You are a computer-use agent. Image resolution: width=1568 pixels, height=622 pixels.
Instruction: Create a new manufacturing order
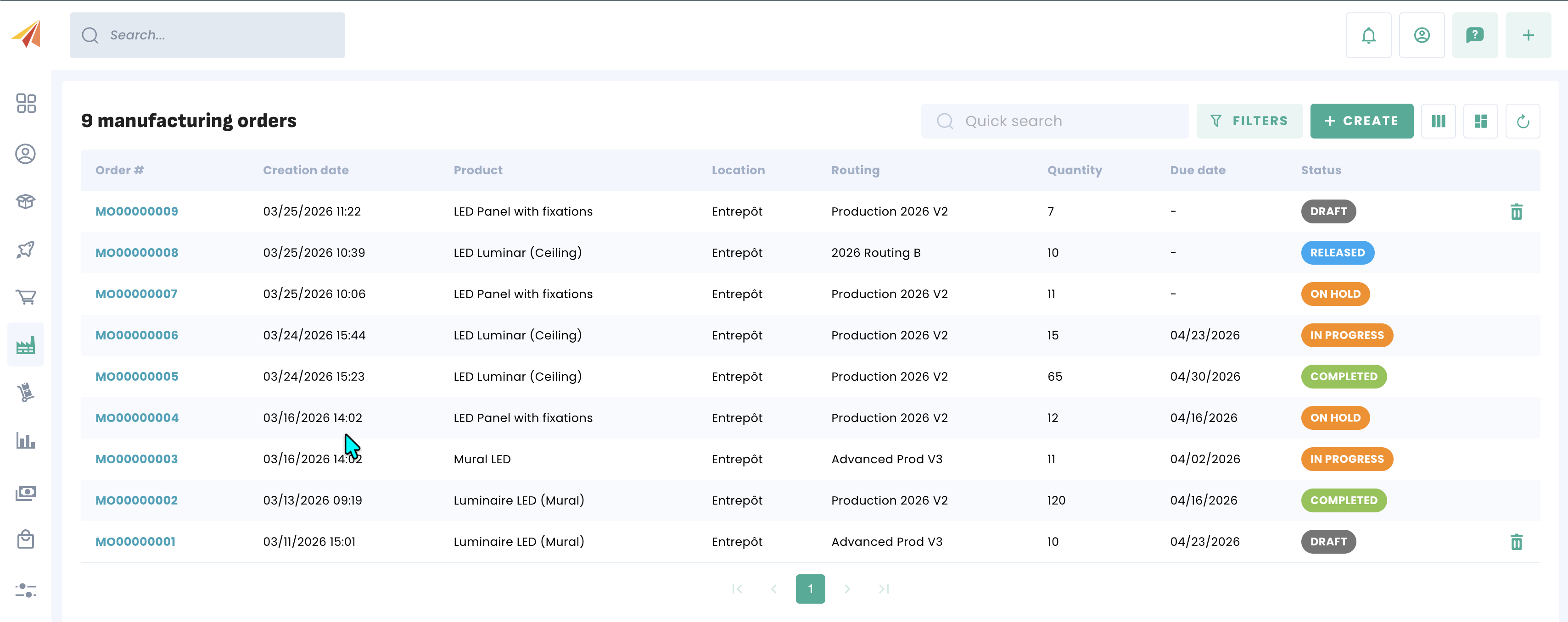pos(1361,121)
